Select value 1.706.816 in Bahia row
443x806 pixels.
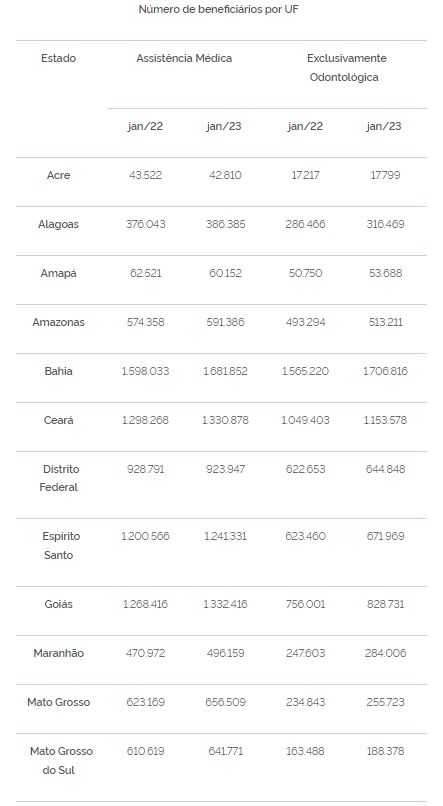385,371
